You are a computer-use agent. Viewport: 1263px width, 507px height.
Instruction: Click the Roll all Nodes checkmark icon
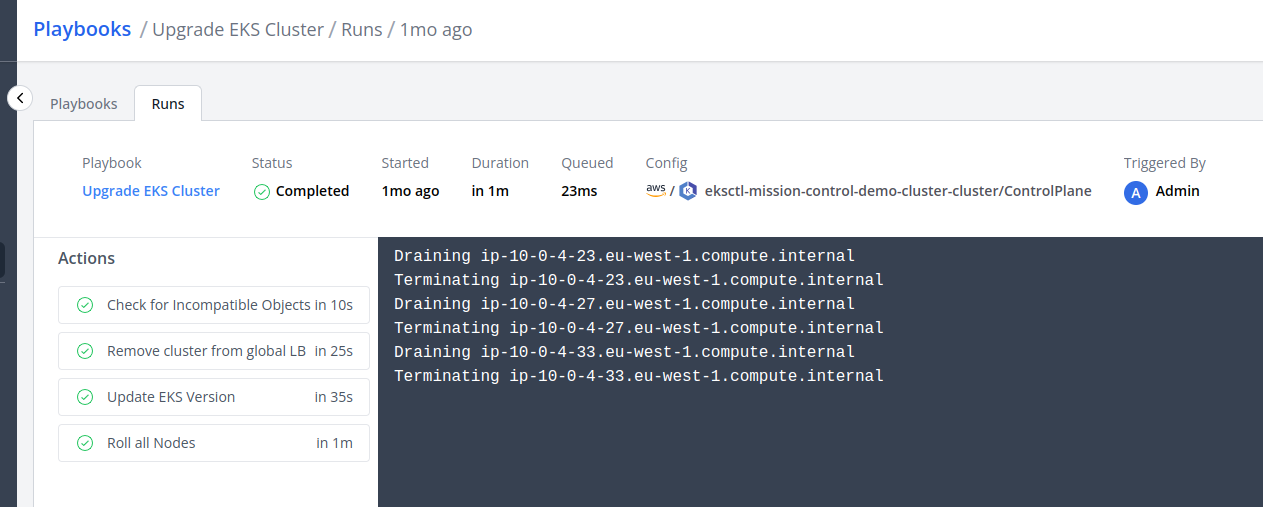point(85,443)
